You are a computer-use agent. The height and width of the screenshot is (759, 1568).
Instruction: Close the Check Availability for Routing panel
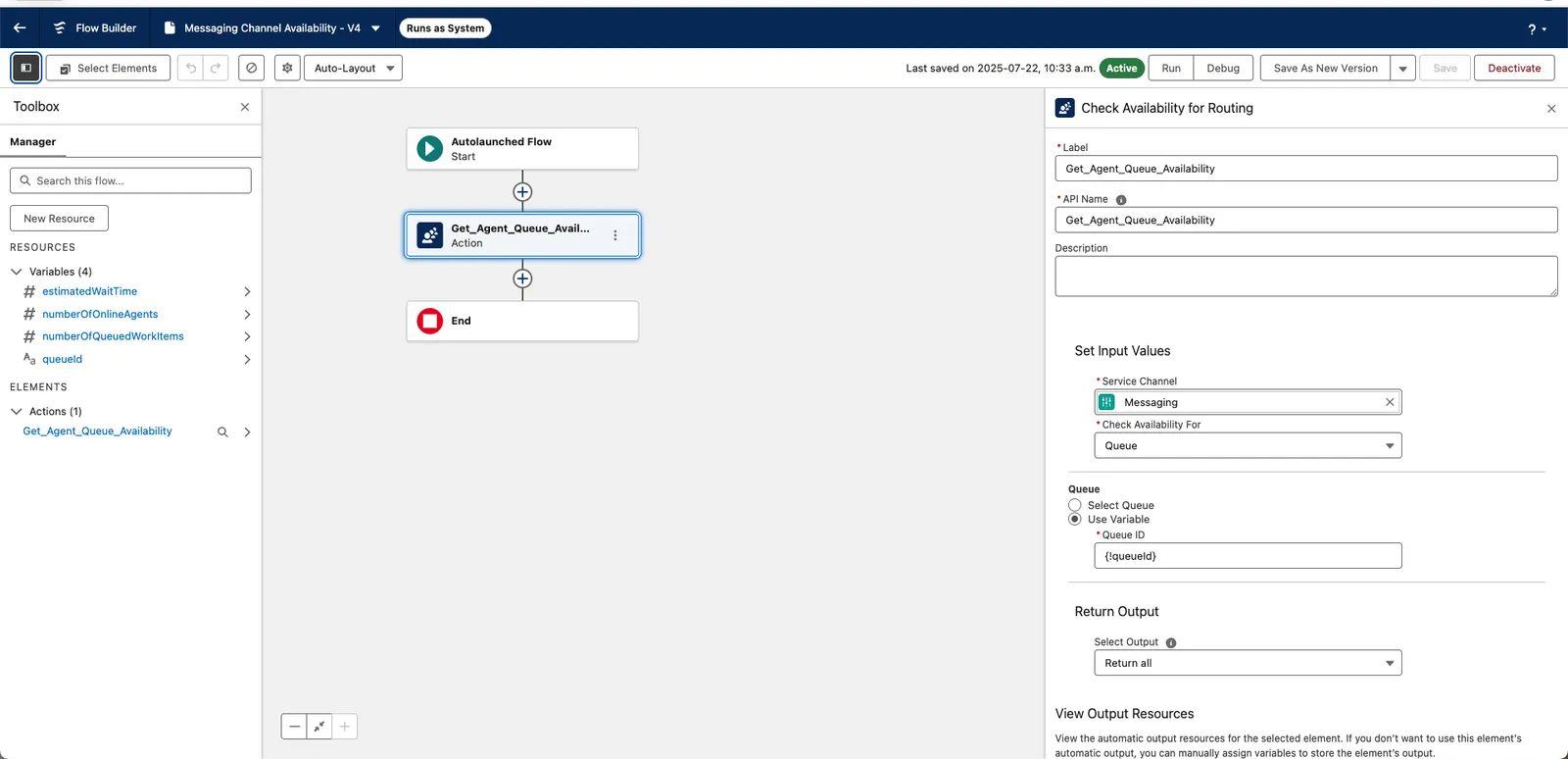(x=1551, y=109)
